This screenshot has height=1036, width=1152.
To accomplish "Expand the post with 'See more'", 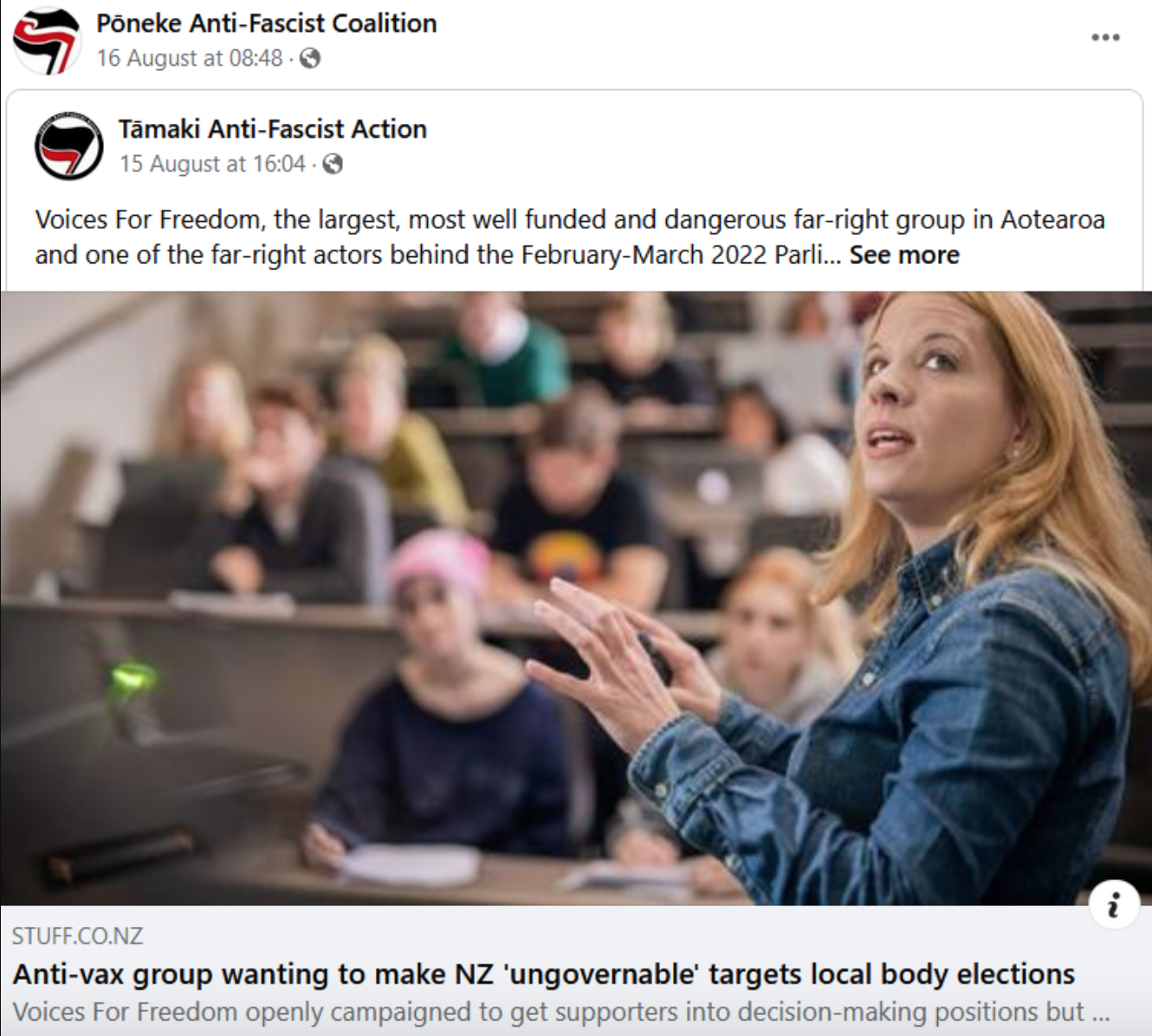I will [x=904, y=255].
